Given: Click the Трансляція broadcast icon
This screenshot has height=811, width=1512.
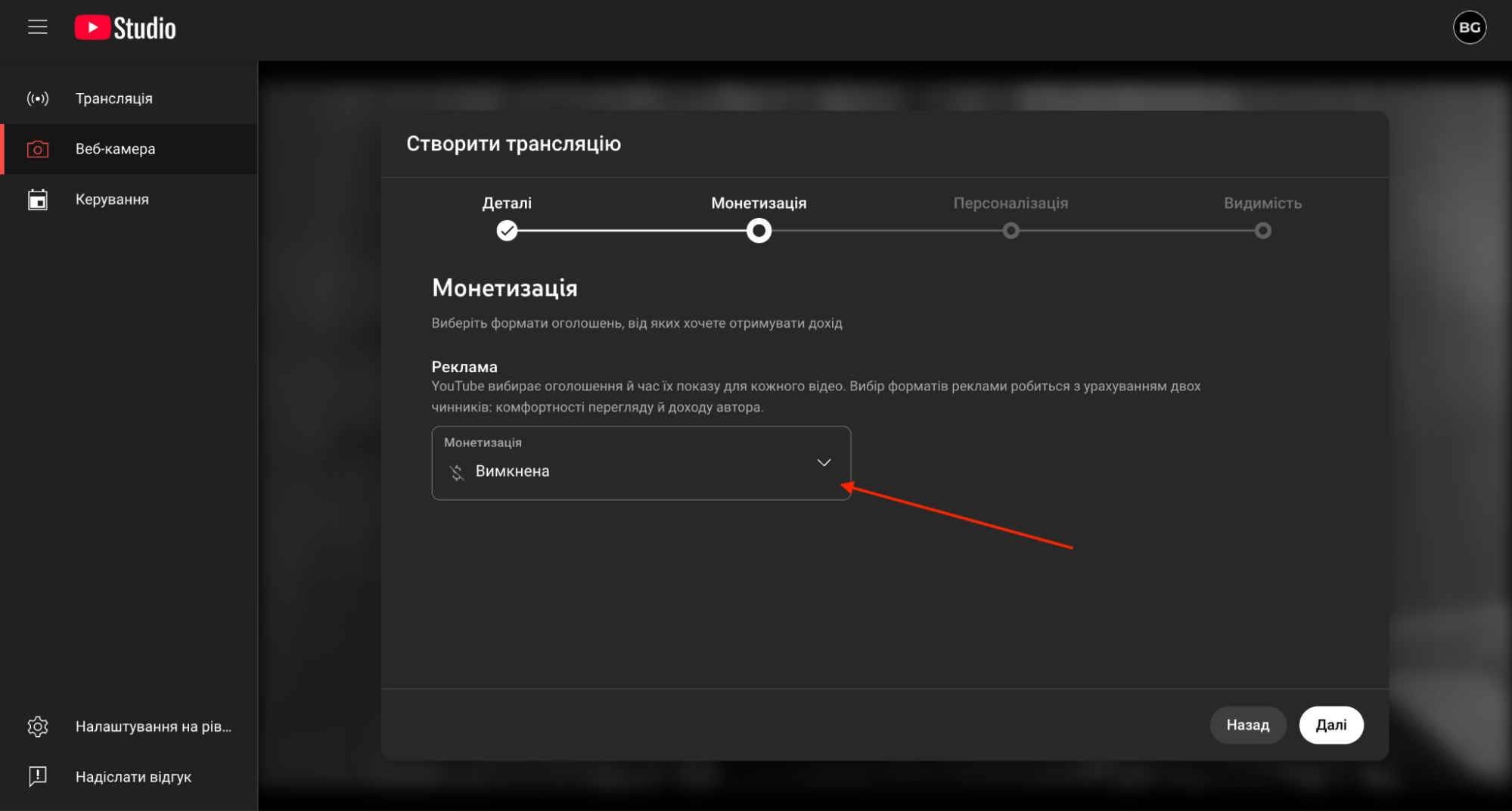Looking at the screenshot, I should coord(38,98).
